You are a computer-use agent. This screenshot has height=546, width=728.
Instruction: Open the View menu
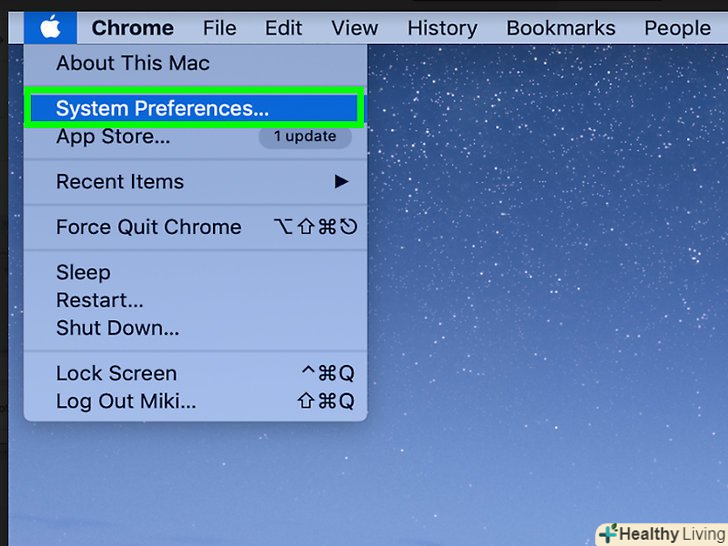tap(355, 28)
